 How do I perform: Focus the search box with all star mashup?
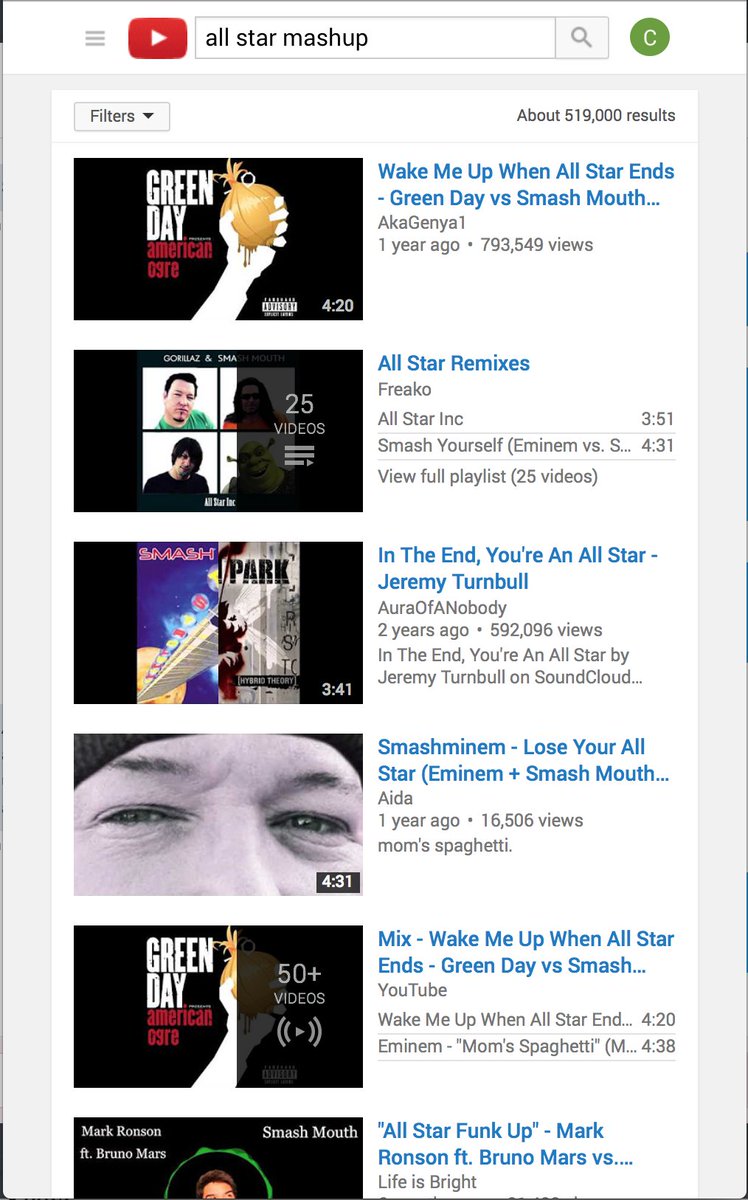pyautogui.click(x=375, y=38)
